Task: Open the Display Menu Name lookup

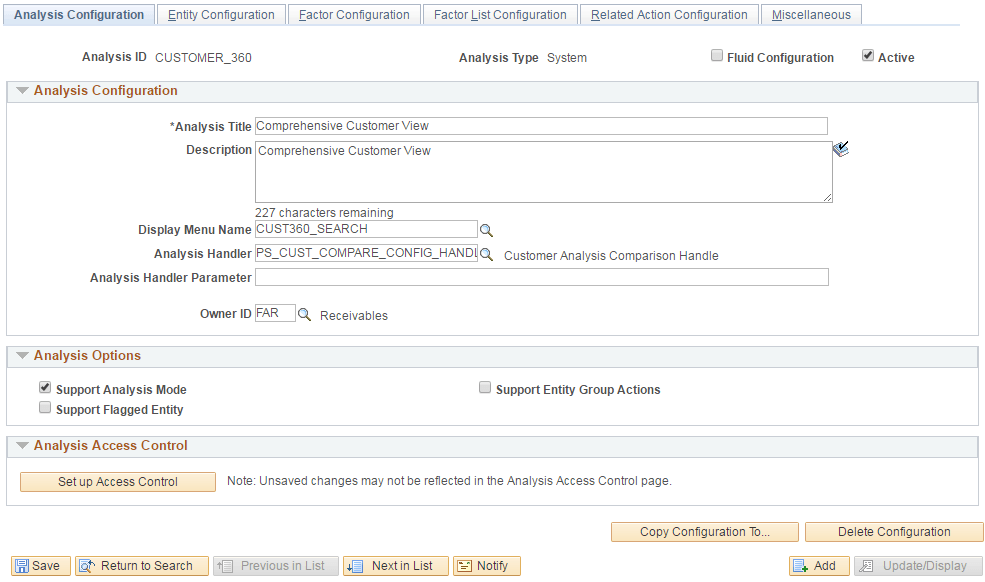Action: click(487, 230)
